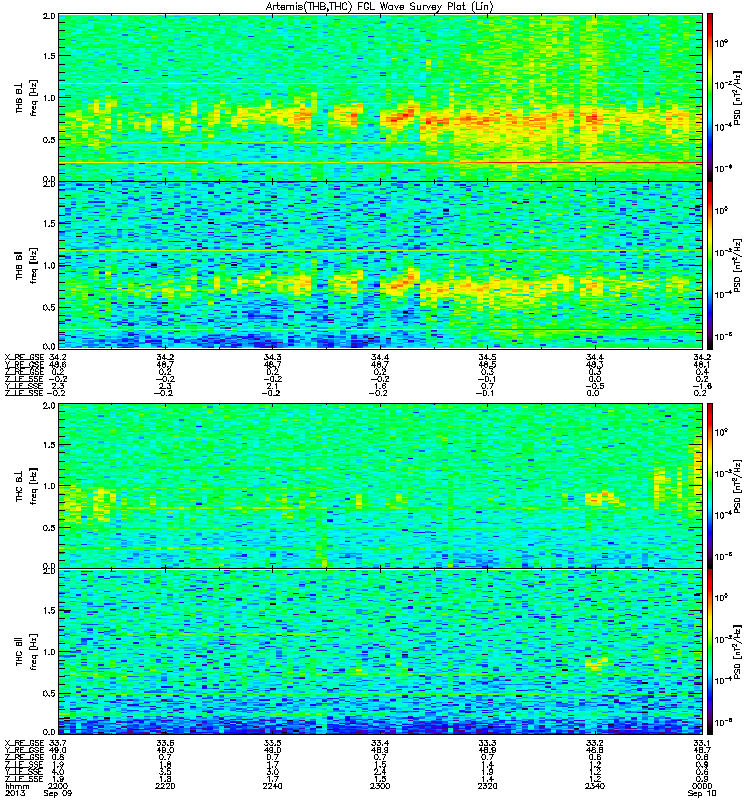Click the 'PSD [nT²/Hz]' label on the THB B⊥ color bar

[738, 98]
